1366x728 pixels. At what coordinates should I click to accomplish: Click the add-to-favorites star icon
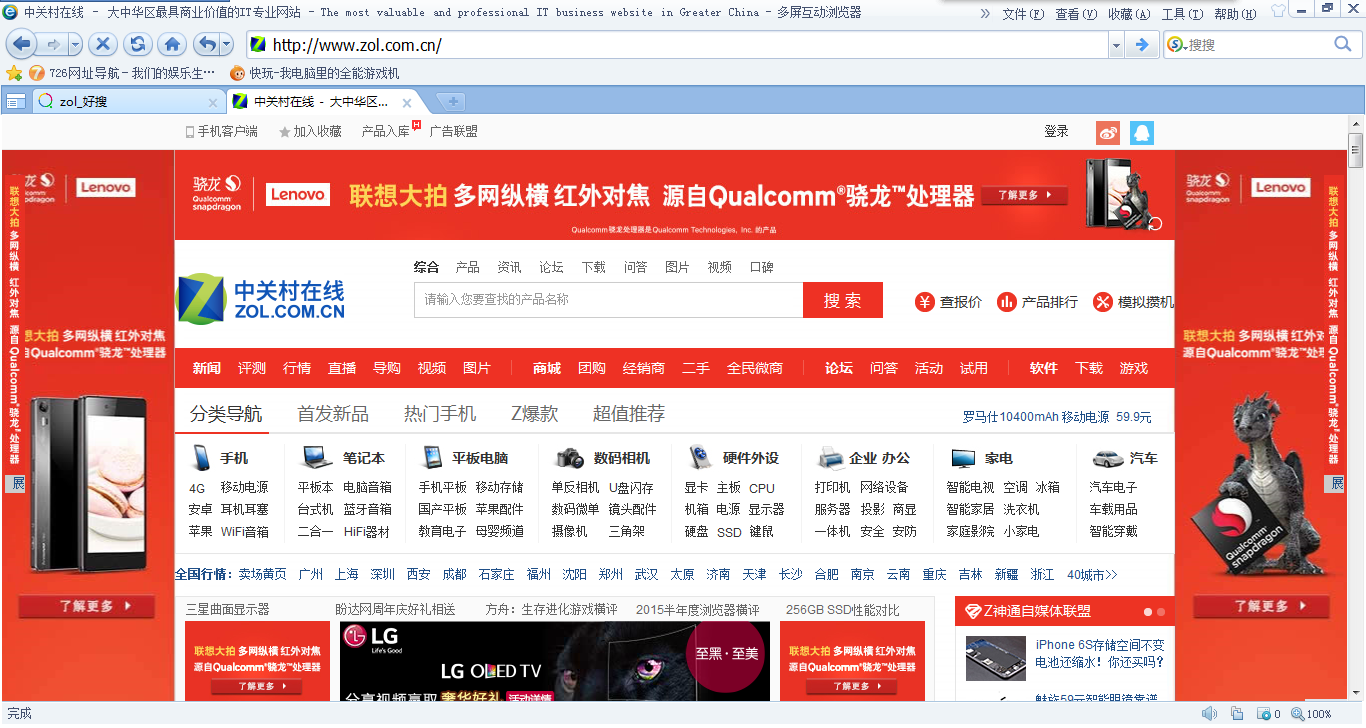pyautogui.click(x=14, y=73)
